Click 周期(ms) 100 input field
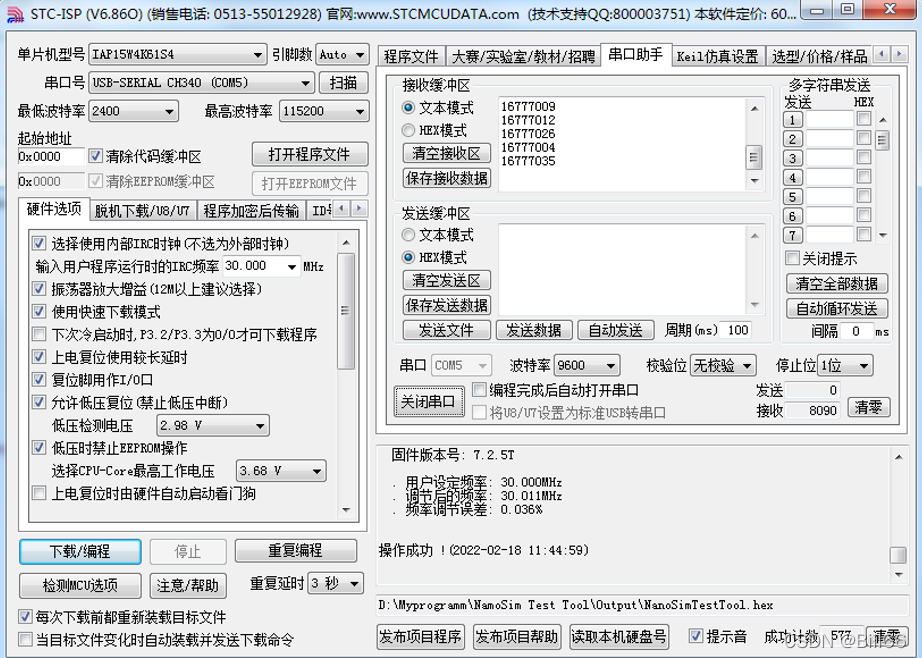Viewport: 922px width, 658px height. pos(736,330)
